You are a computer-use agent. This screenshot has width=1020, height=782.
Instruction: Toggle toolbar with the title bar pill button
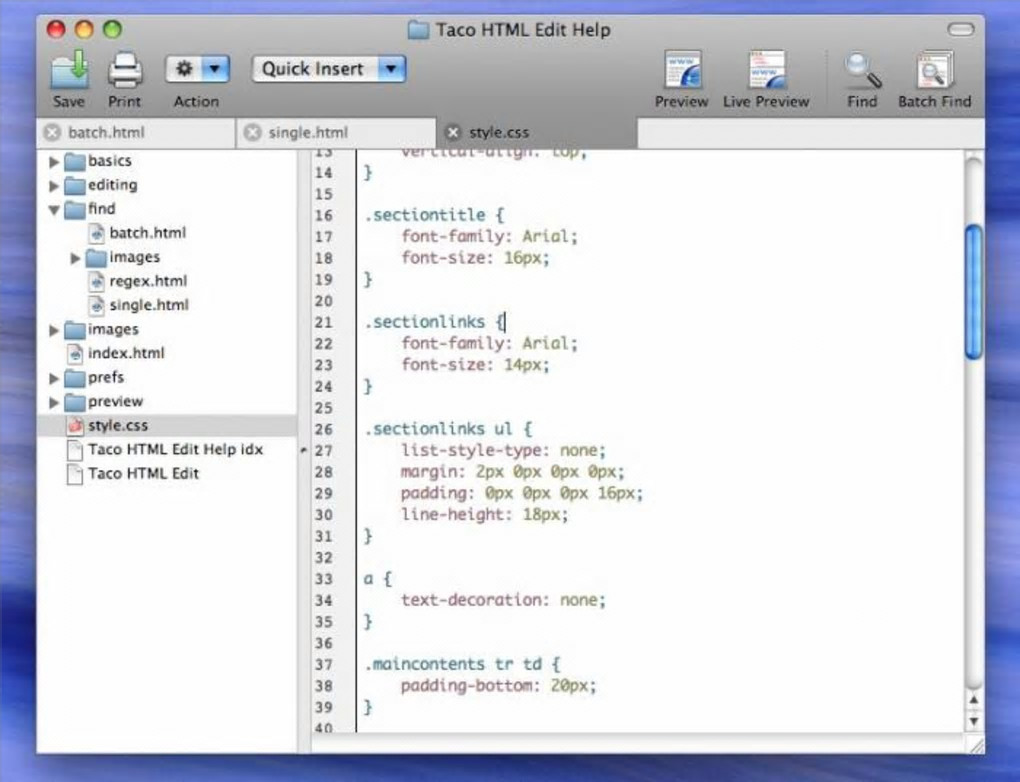pos(960,30)
